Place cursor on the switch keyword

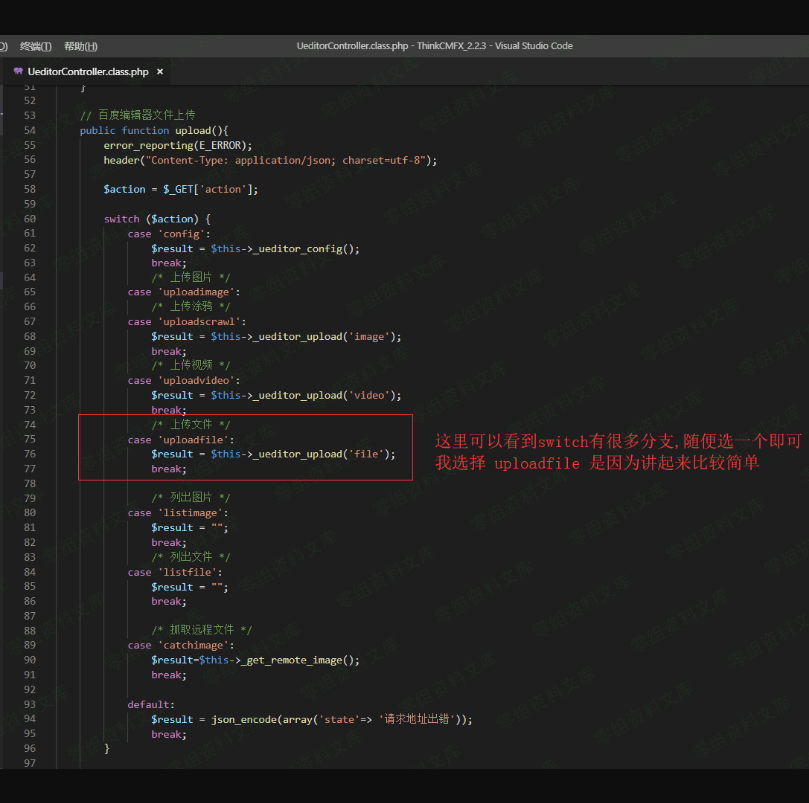coord(121,218)
